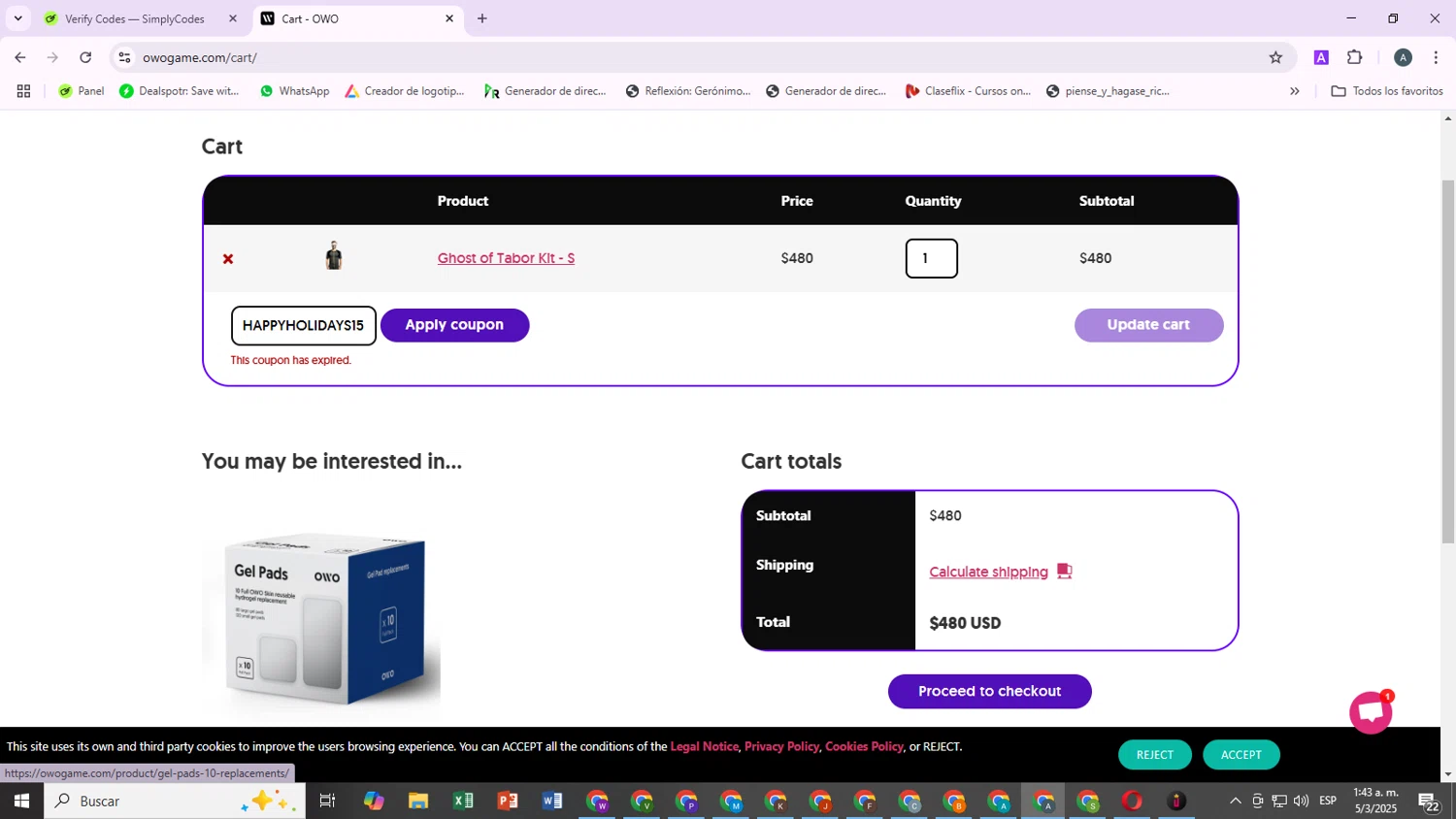Open the live chat bubble
Screen dimensions: 1456x819
coord(1371,713)
